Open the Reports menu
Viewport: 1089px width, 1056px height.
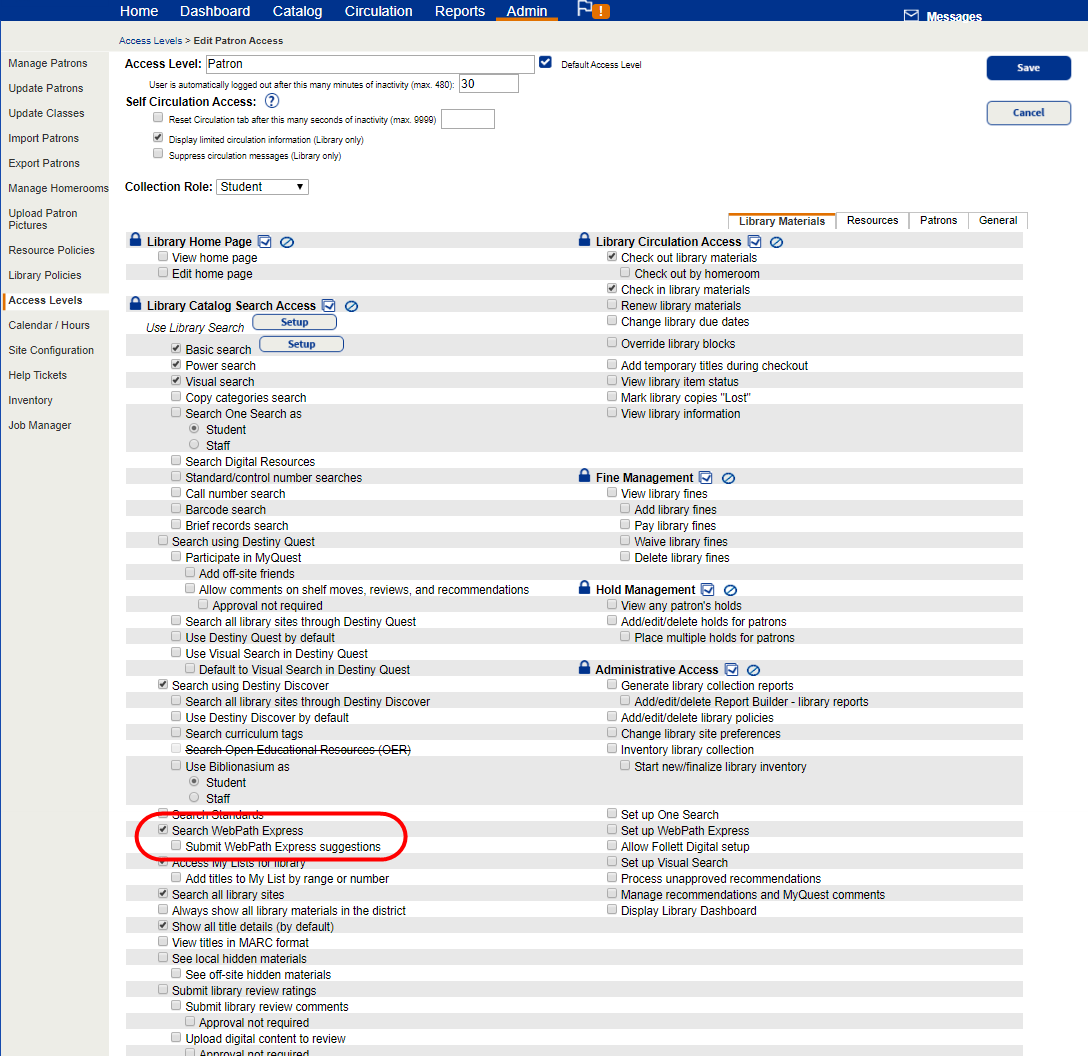(x=459, y=11)
